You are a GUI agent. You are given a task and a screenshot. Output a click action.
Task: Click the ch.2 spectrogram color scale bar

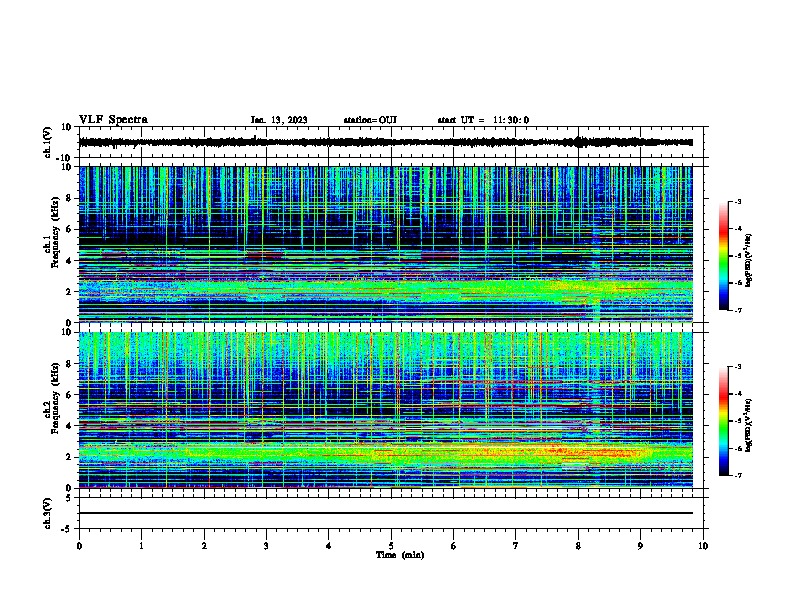(723, 421)
